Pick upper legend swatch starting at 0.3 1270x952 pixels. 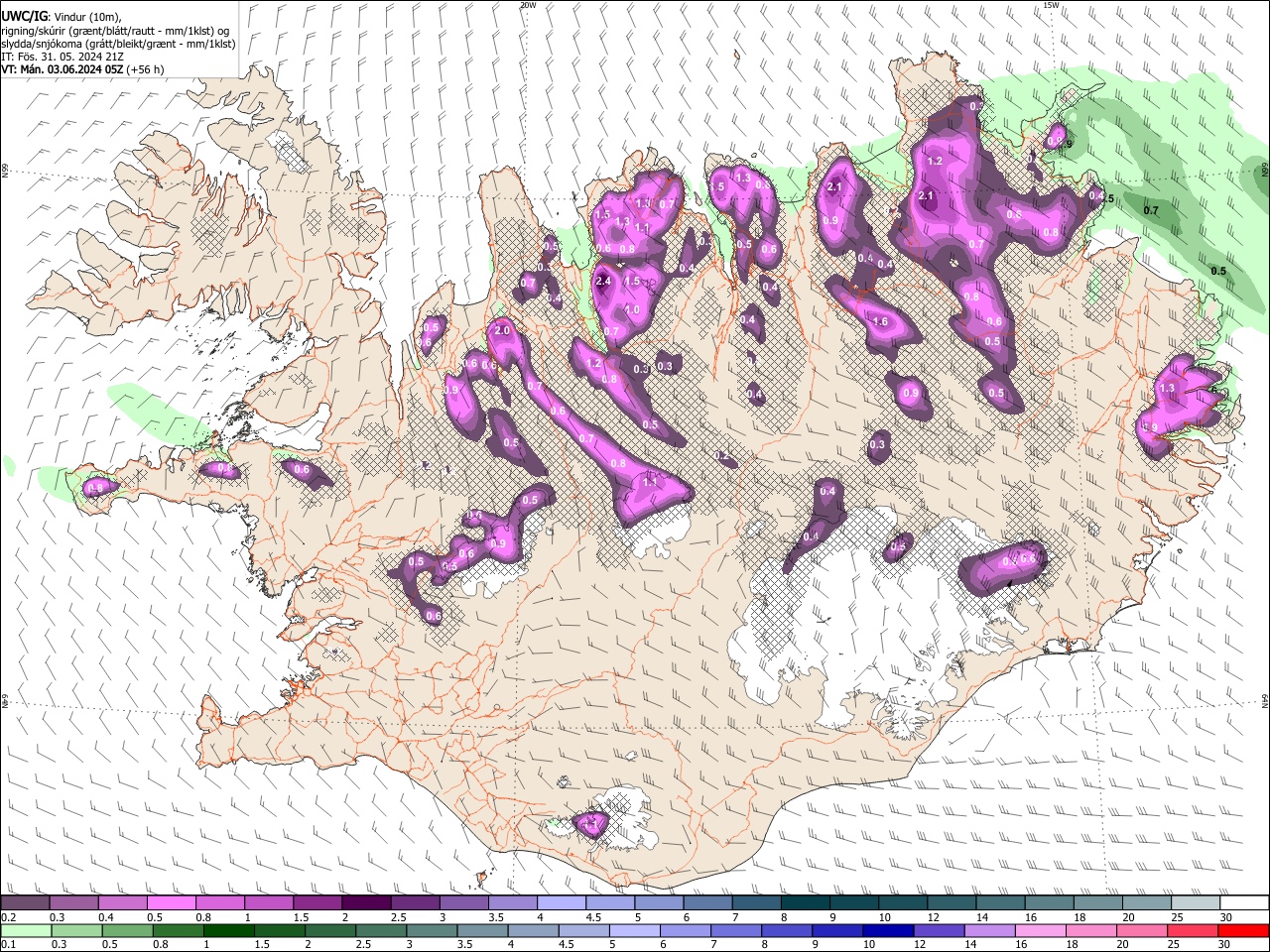pos(73,903)
